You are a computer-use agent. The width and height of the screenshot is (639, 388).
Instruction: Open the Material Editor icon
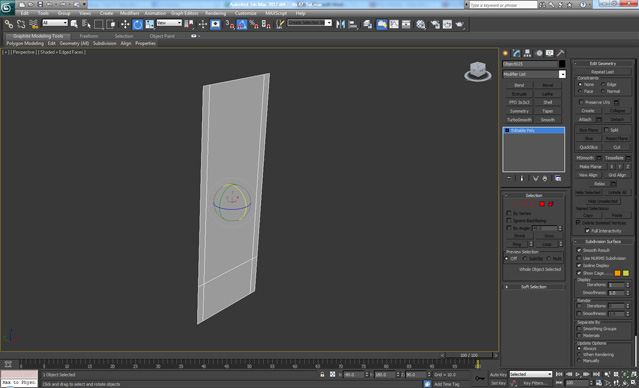pos(421,24)
